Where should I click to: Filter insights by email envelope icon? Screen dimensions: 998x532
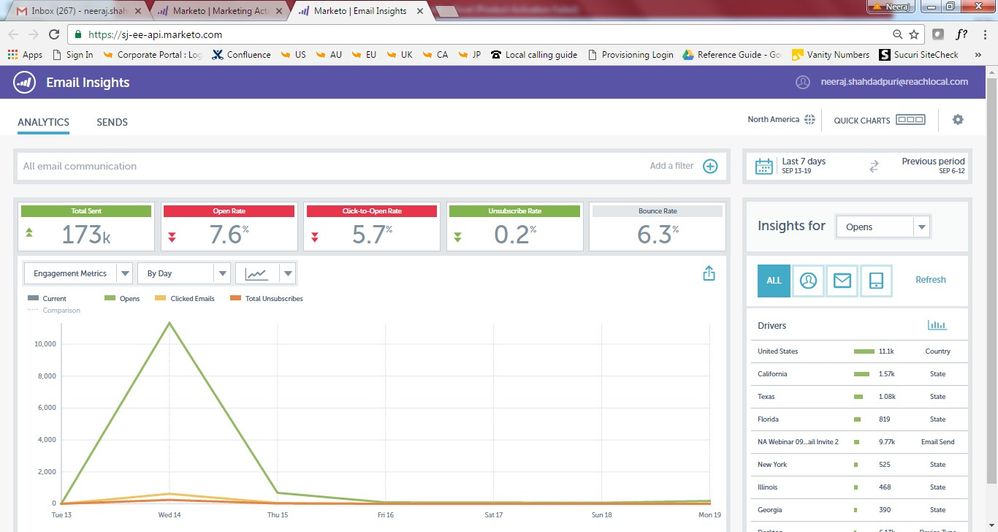click(842, 281)
